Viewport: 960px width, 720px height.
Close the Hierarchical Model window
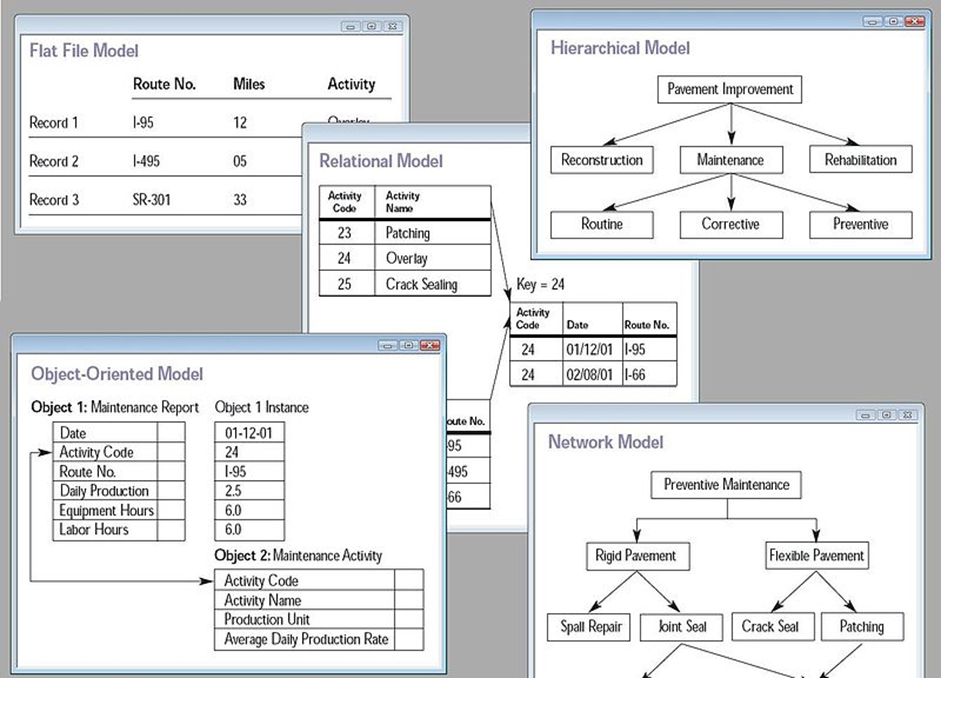(915, 21)
